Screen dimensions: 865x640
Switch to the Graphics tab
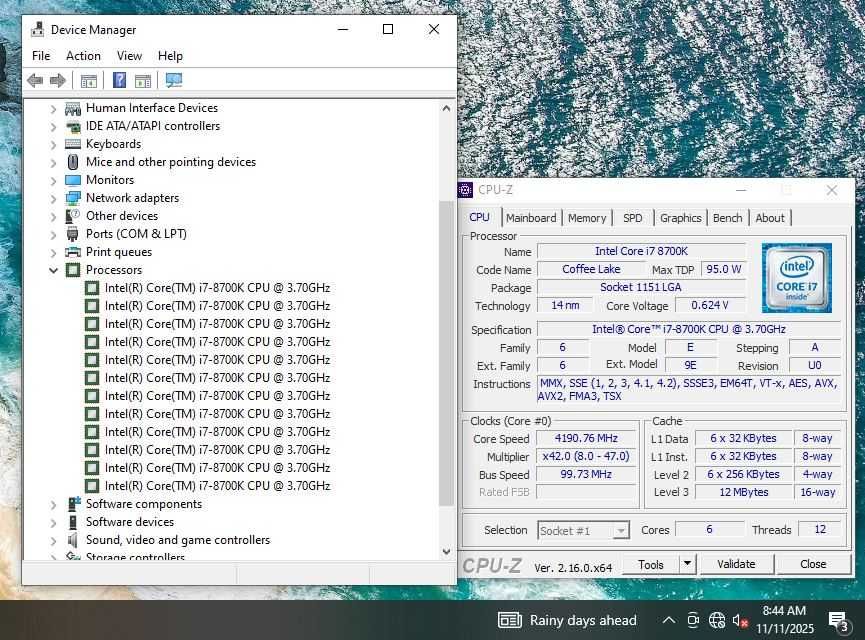(x=681, y=218)
